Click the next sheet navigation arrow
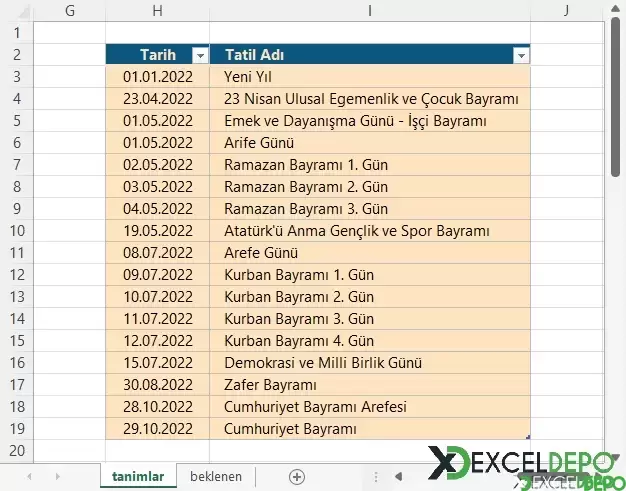626x491 pixels. (x=58, y=477)
